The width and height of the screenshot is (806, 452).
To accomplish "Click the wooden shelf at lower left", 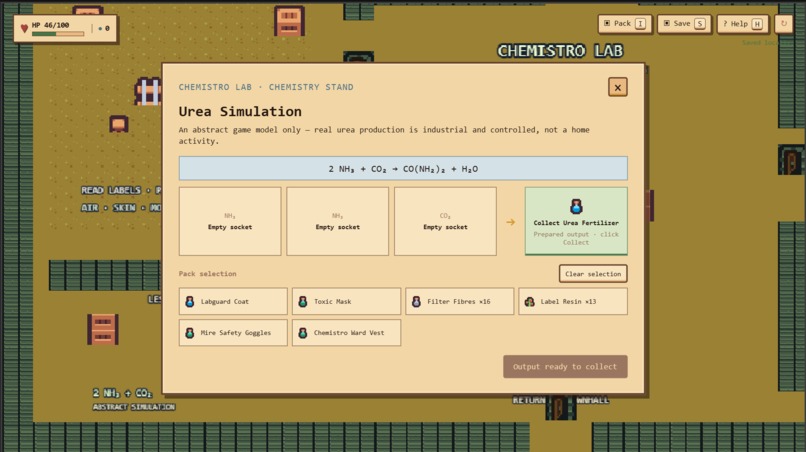I will 103,329.
